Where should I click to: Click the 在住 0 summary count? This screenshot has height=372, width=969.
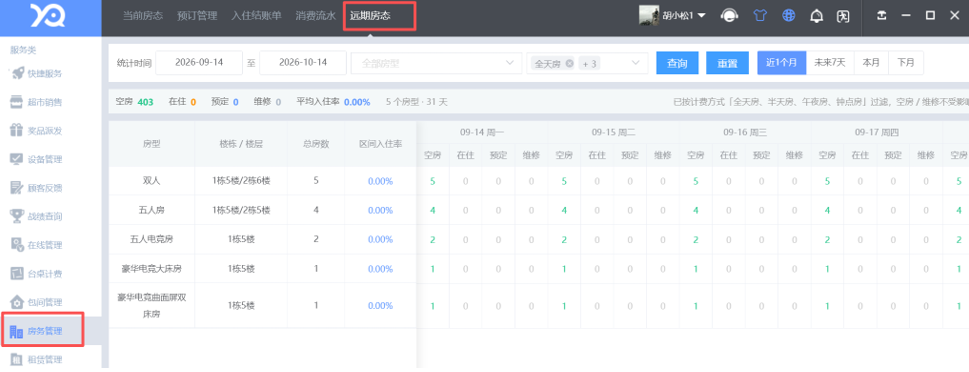point(182,102)
